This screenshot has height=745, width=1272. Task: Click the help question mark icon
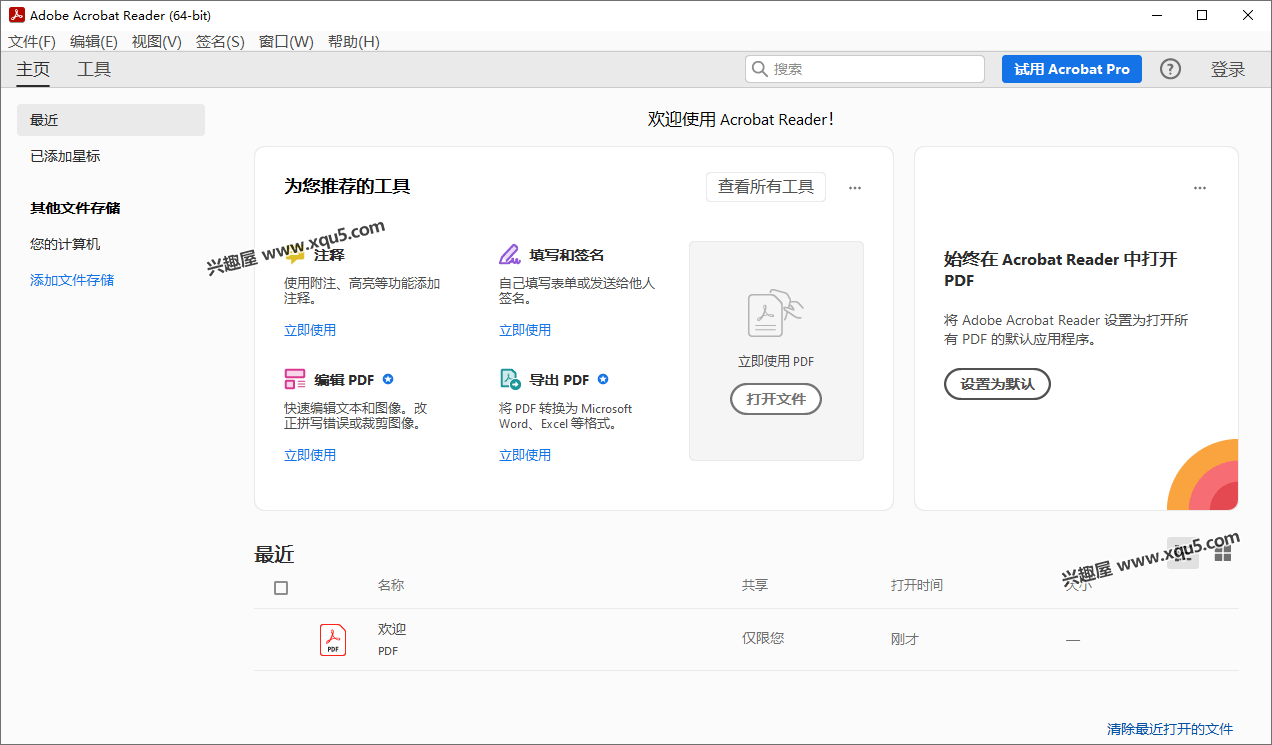coord(1170,69)
